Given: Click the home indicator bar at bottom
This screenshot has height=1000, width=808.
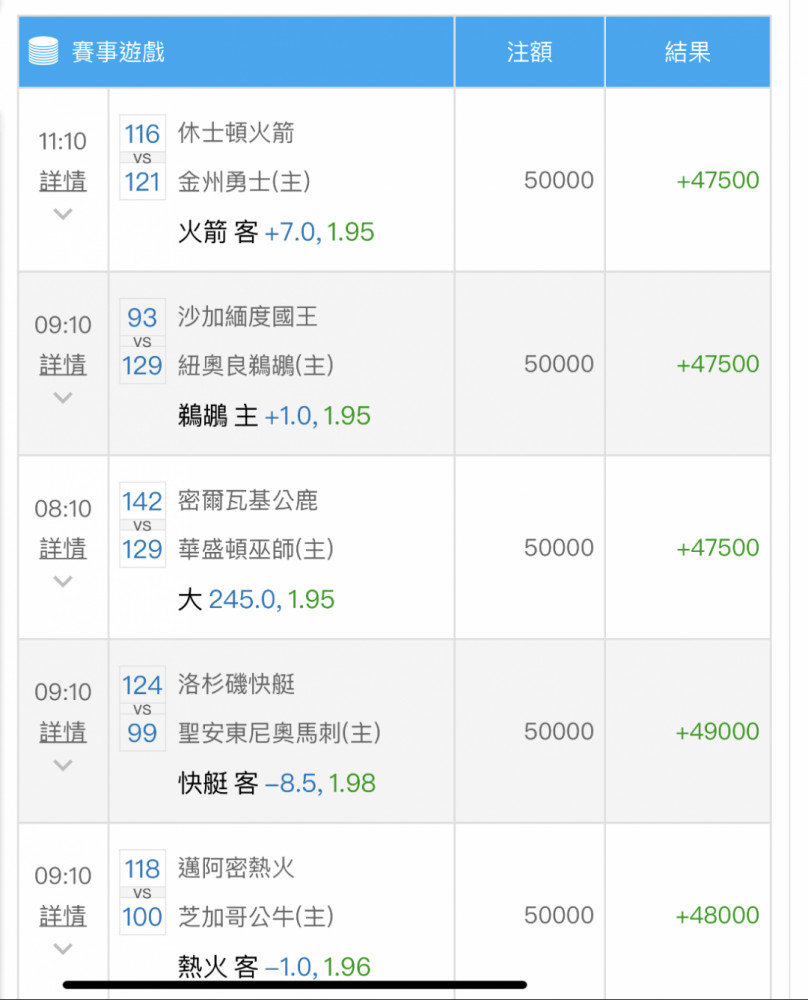Looking at the screenshot, I should pos(295,985).
